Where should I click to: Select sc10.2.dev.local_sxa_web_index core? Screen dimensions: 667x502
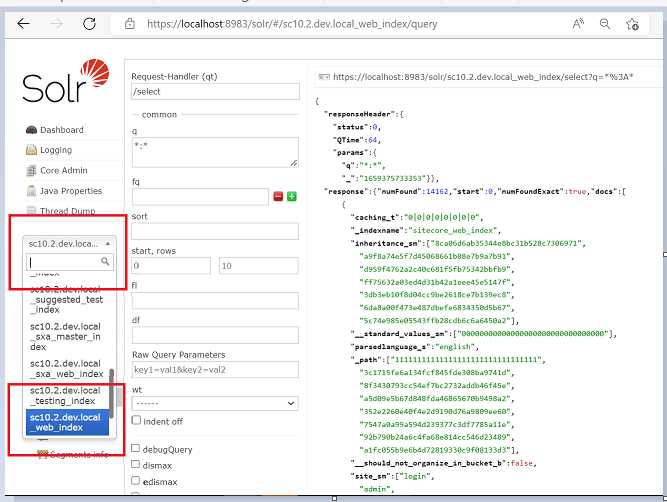point(67,369)
